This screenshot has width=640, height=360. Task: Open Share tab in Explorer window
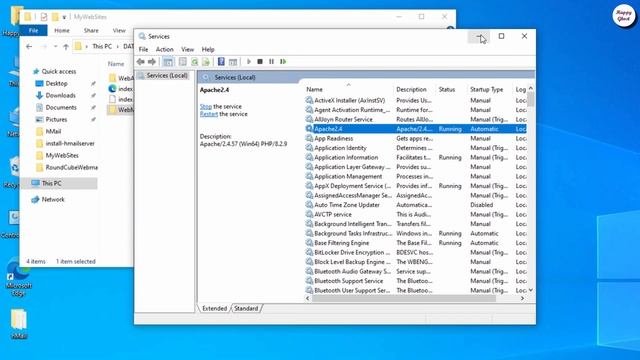(91, 31)
